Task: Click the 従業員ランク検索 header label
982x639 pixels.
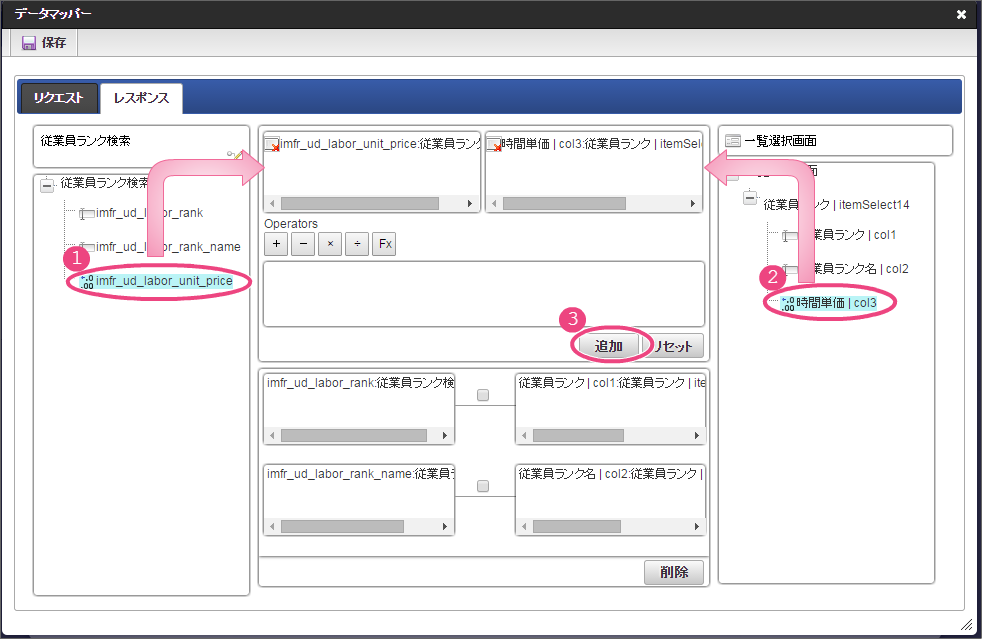Action: click(x=86, y=141)
